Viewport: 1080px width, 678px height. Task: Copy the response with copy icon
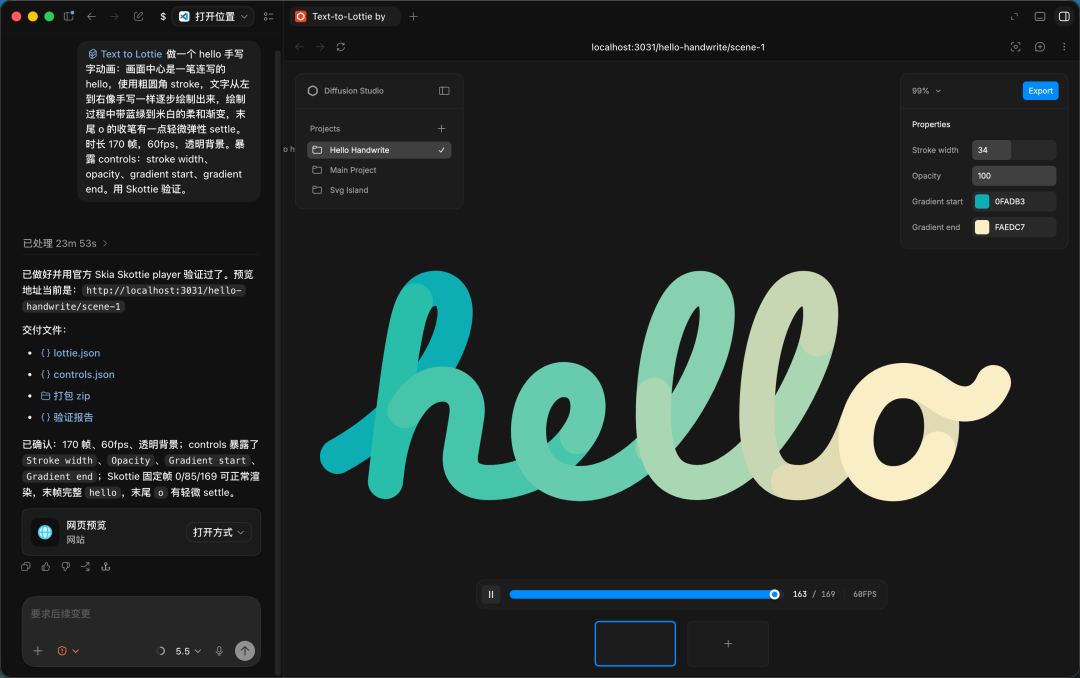coord(25,566)
